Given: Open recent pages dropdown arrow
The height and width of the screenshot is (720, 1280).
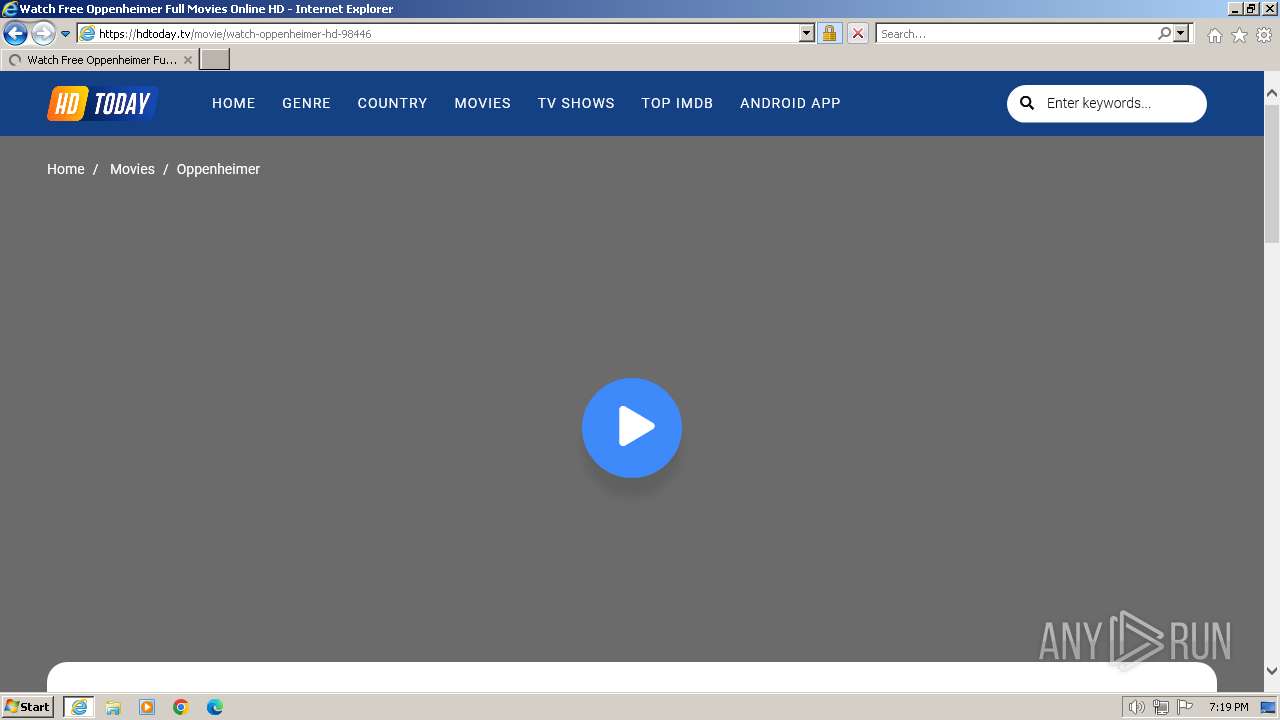Looking at the screenshot, I should (65, 34).
